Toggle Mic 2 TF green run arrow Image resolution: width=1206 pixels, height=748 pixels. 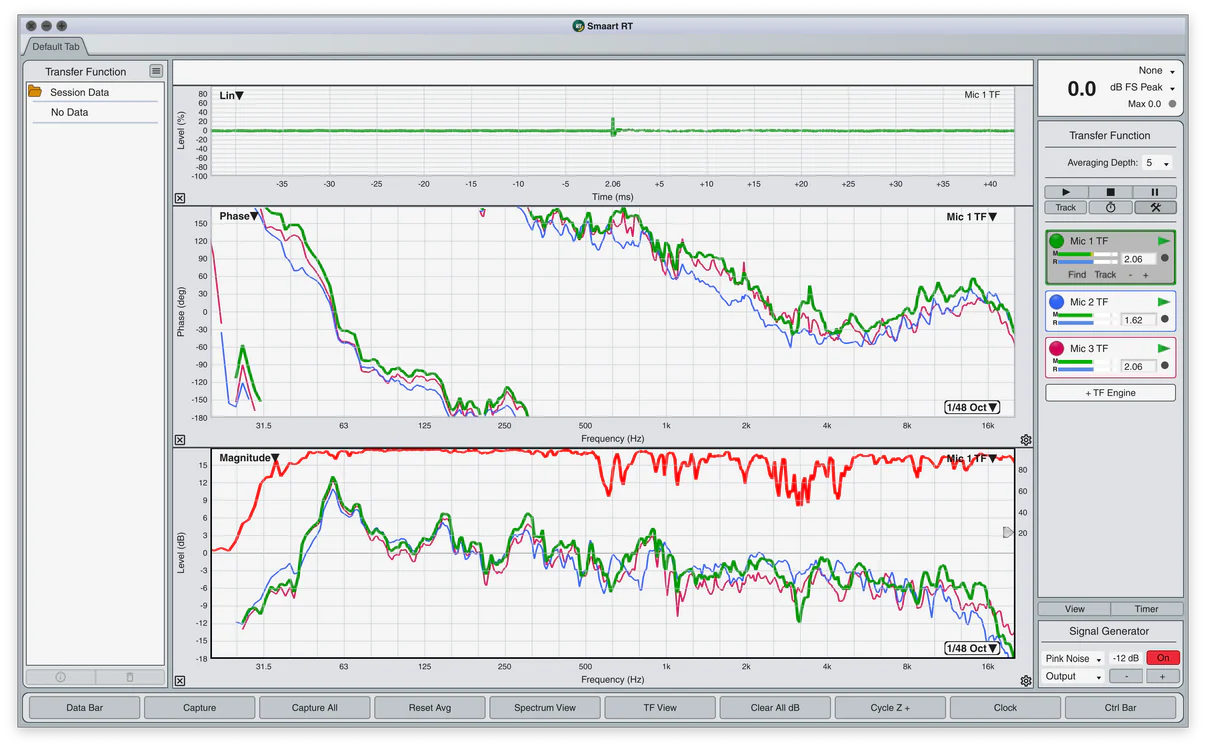click(x=1163, y=302)
